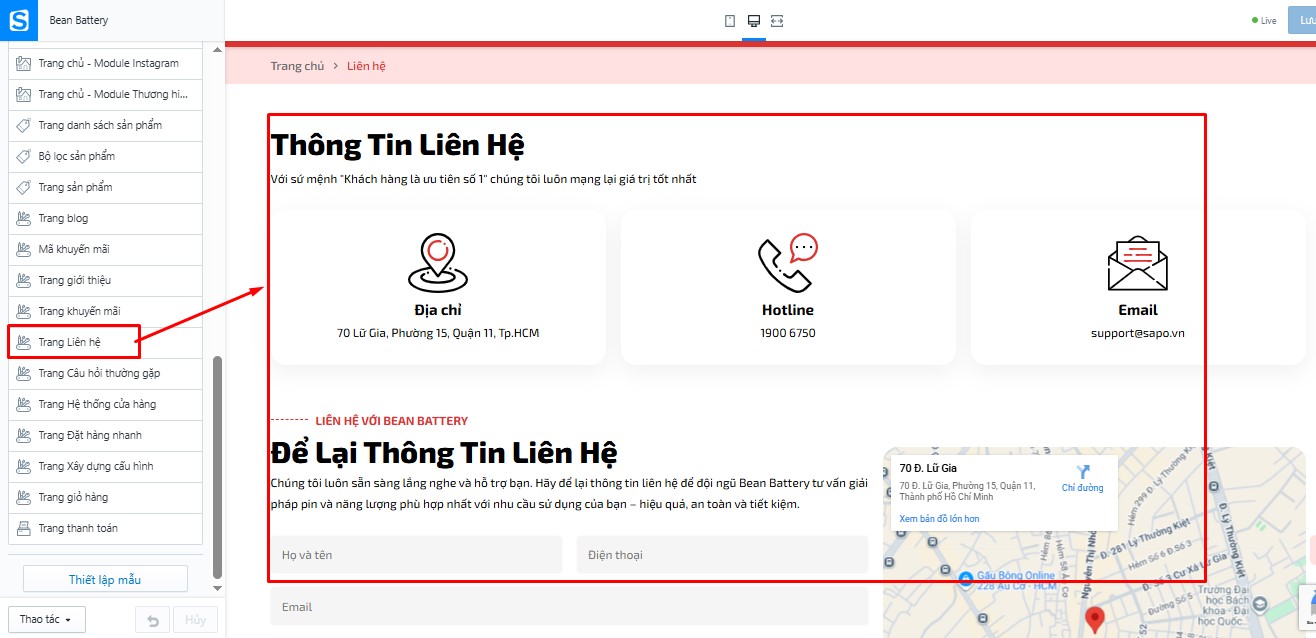Screen dimensions: 1316x638
Task: Click Xem bản đồ lớn hơn link
Action: (x=939, y=519)
